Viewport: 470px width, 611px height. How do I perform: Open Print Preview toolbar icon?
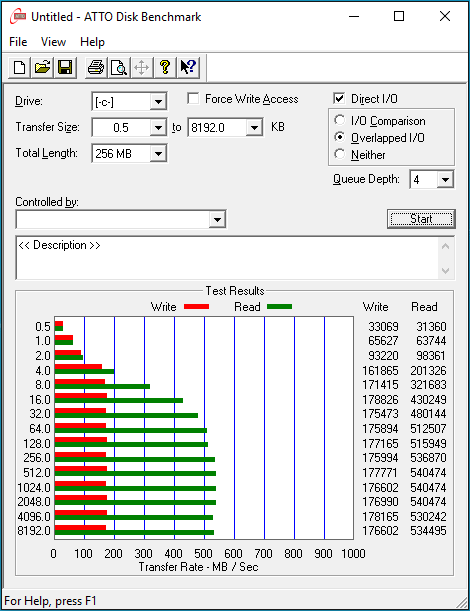tap(119, 67)
